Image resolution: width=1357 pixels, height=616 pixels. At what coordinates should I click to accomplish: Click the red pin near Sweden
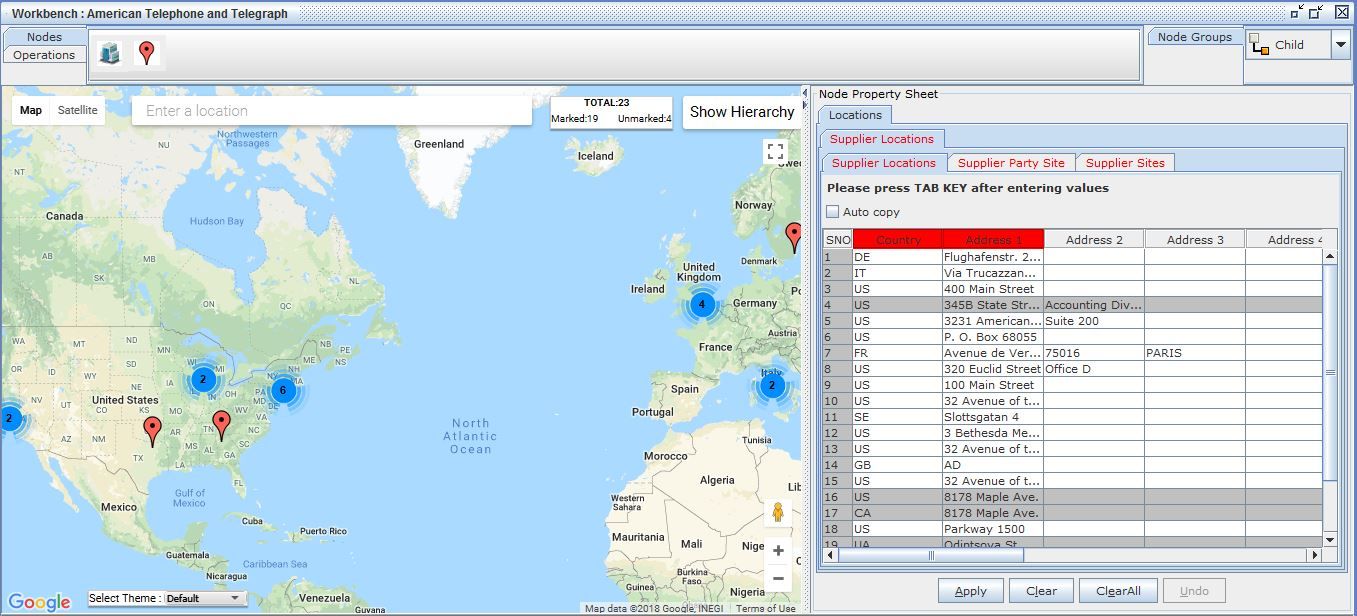click(794, 237)
